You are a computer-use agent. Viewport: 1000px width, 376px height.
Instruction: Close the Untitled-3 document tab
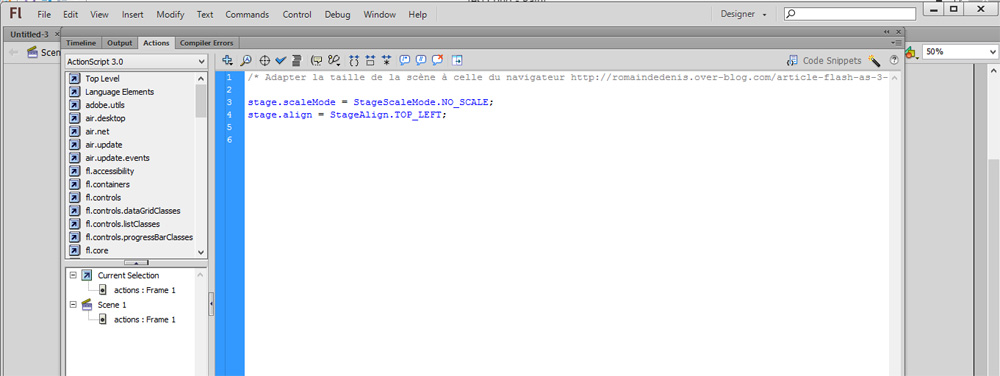point(57,34)
